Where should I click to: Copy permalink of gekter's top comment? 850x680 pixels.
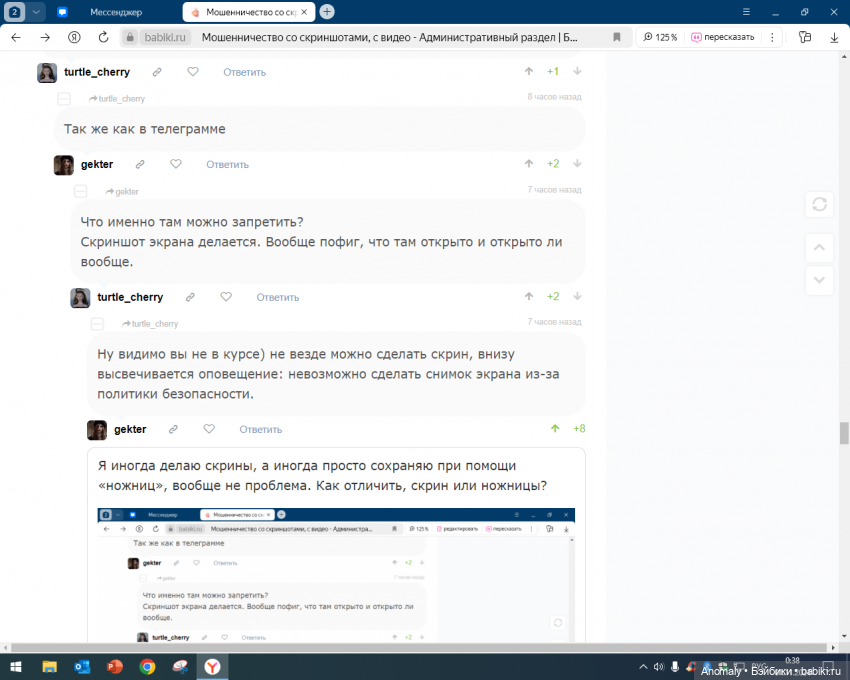(140, 164)
